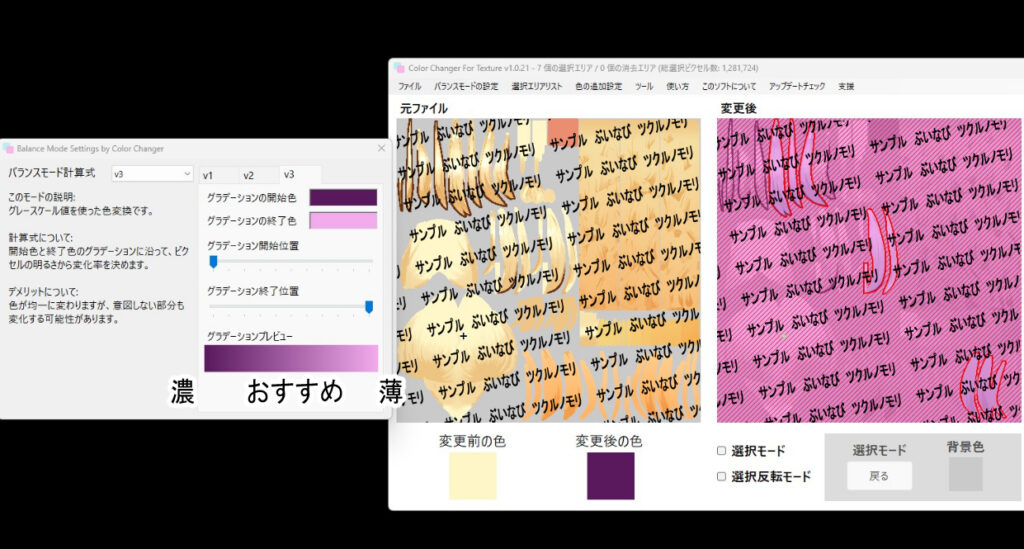Image resolution: width=1024 pixels, height=549 pixels.
Task: Open the バランスモードの設定 menu
Action: [465, 87]
